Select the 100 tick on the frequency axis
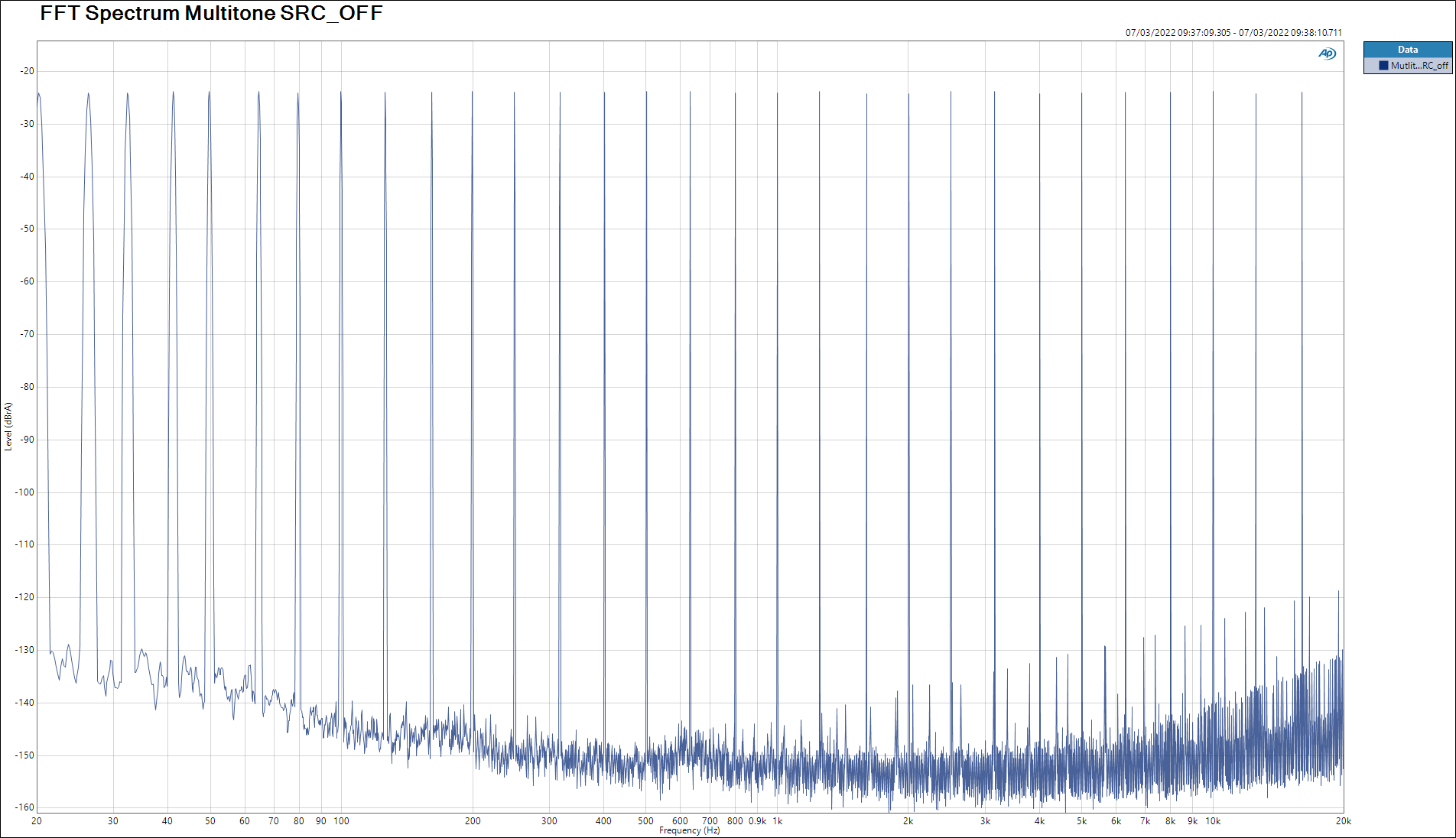Image resolution: width=1456 pixels, height=838 pixels. (x=341, y=821)
